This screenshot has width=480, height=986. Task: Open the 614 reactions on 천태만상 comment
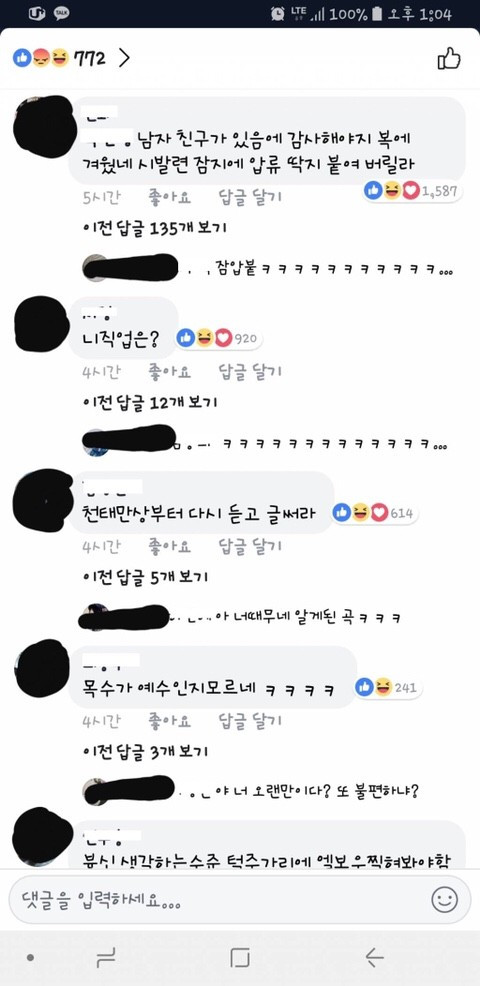[x=375, y=513]
